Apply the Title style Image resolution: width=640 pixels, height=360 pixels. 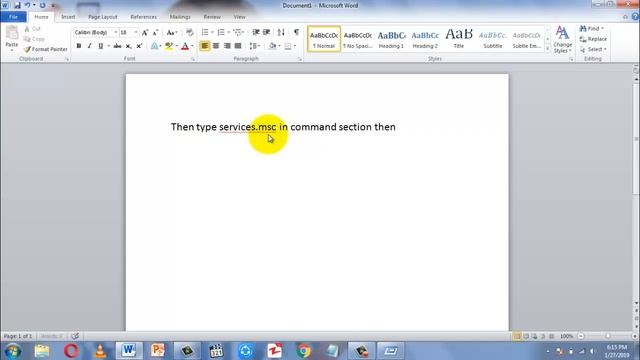[459, 39]
